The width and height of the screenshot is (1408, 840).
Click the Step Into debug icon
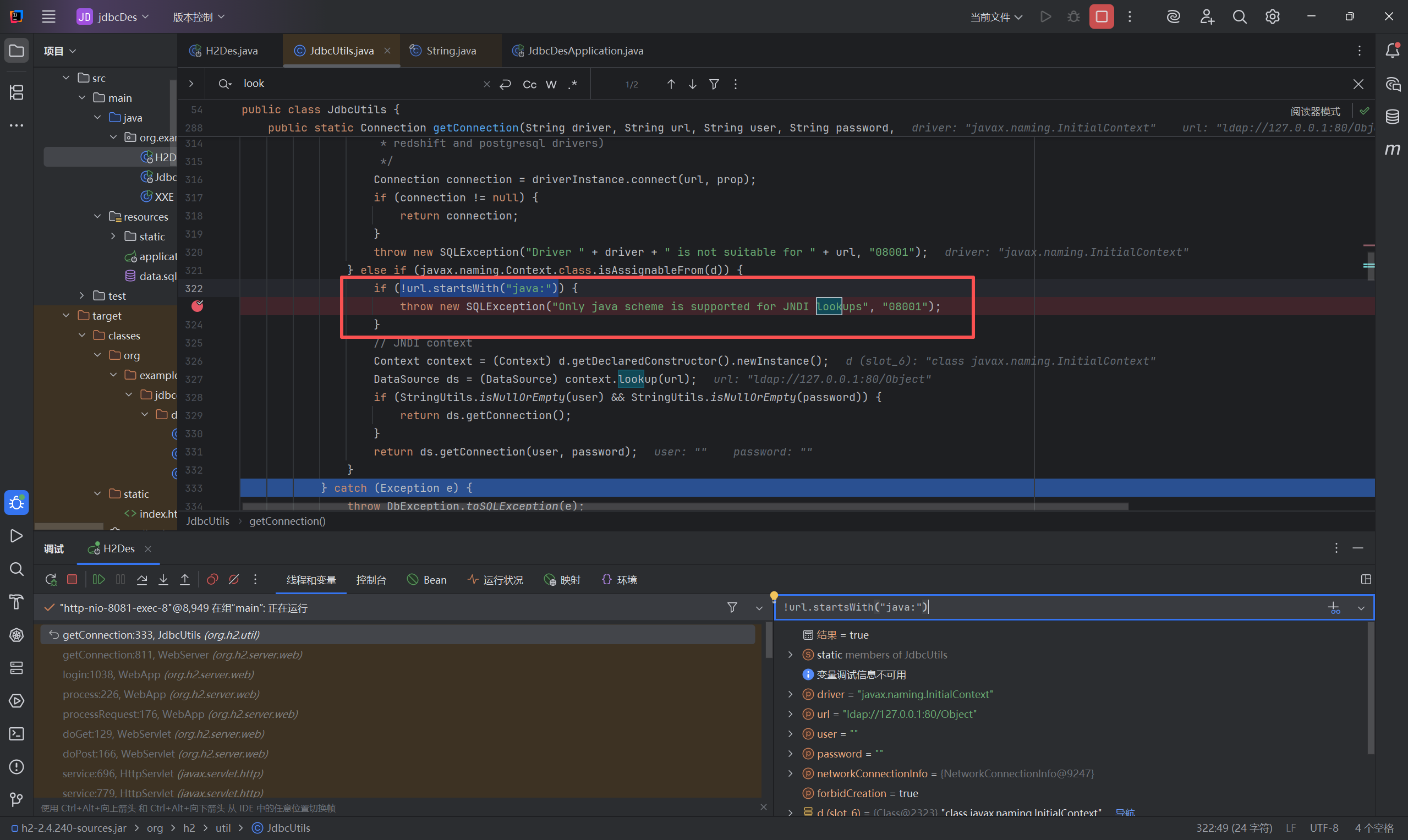click(163, 580)
